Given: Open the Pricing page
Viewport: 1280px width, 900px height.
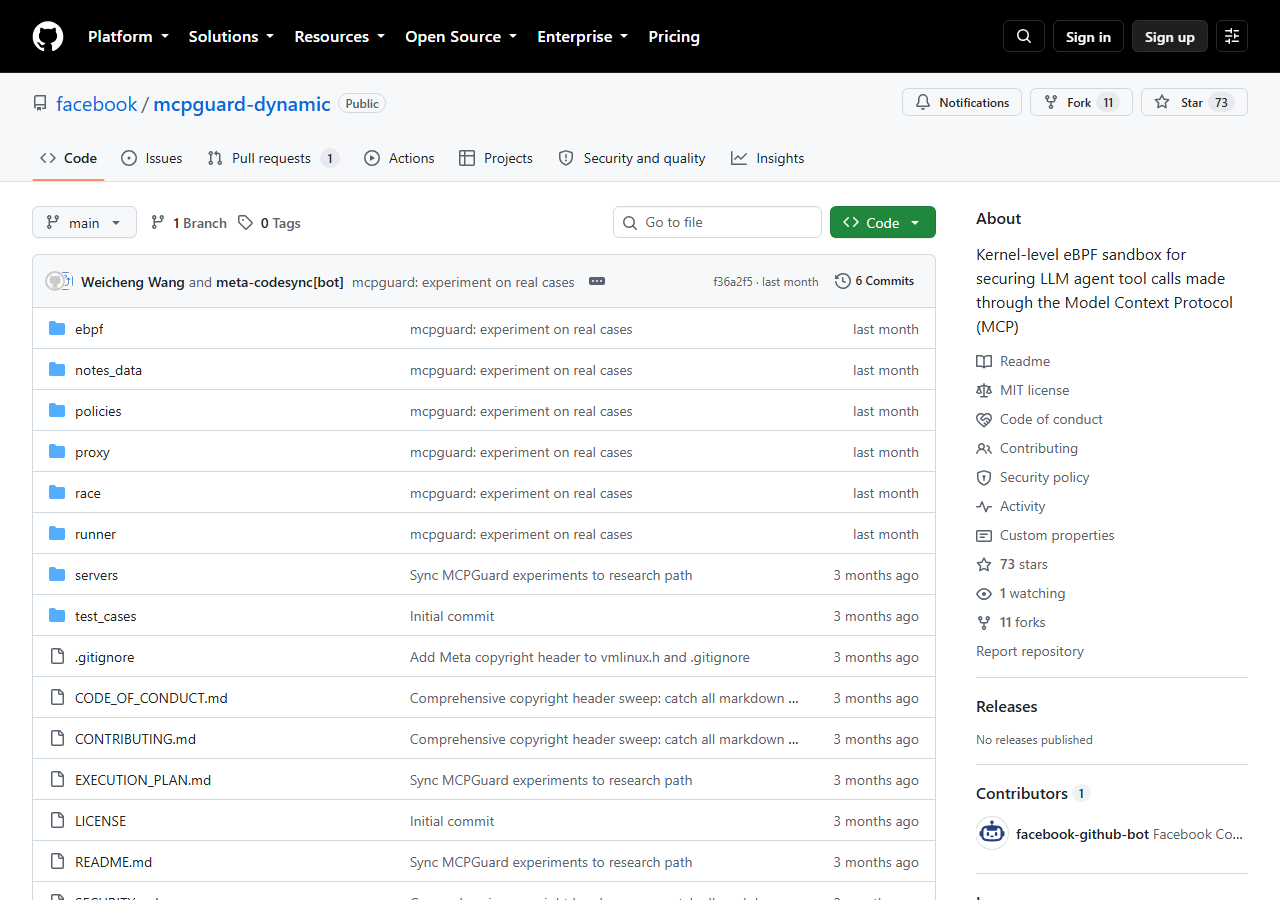Looking at the screenshot, I should (x=674, y=36).
